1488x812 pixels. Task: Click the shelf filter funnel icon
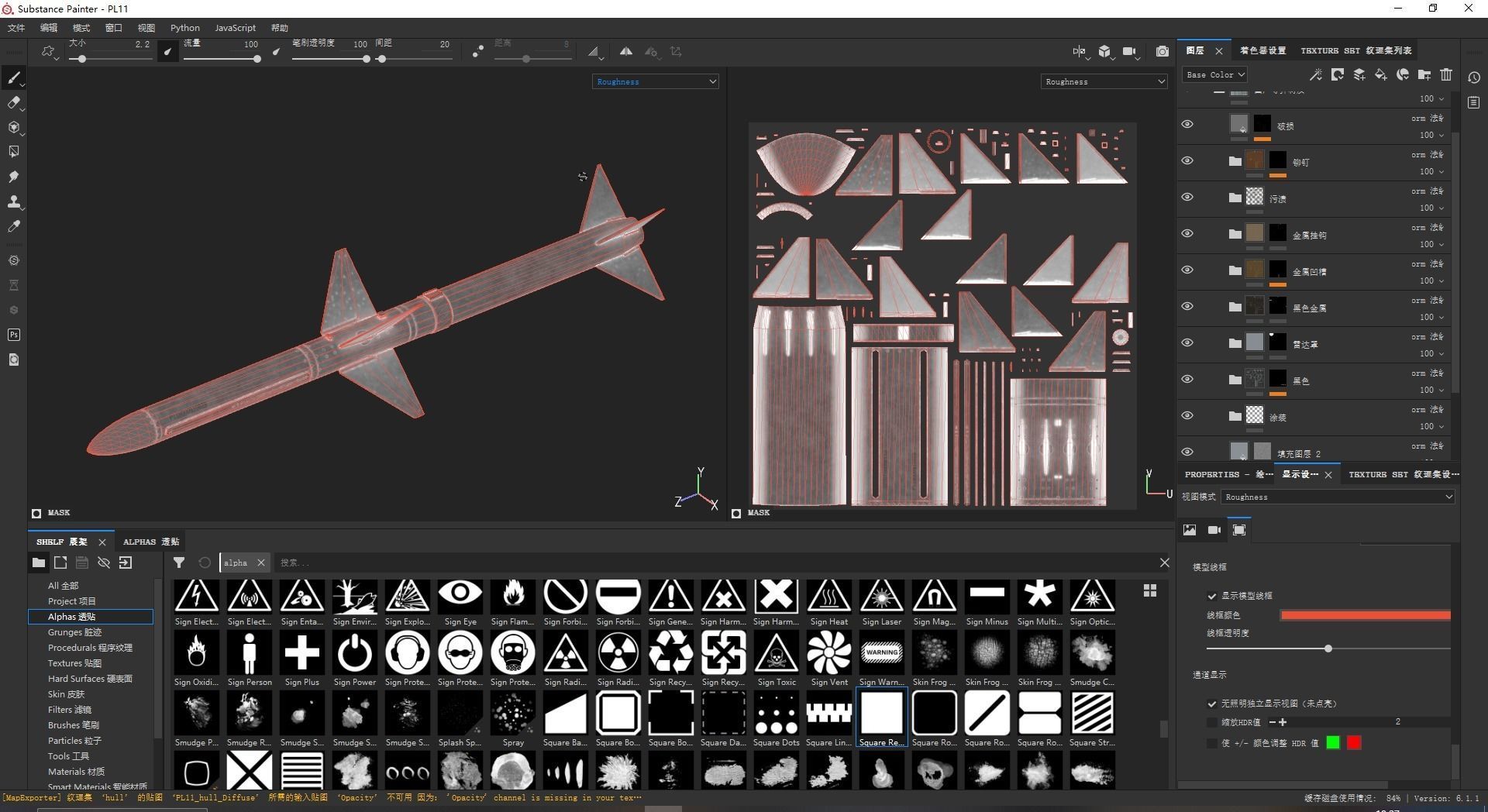click(x=179, y=563)
